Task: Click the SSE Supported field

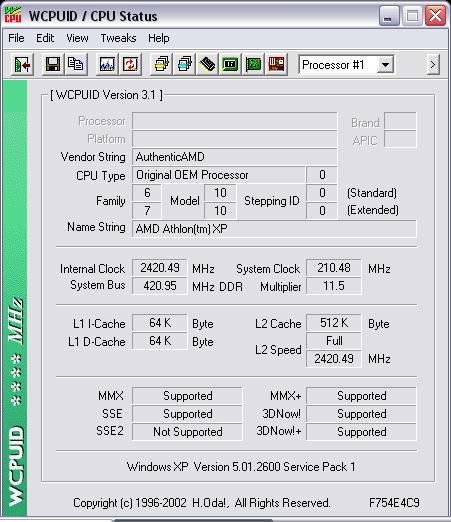Action: click(x=187, y=414)
